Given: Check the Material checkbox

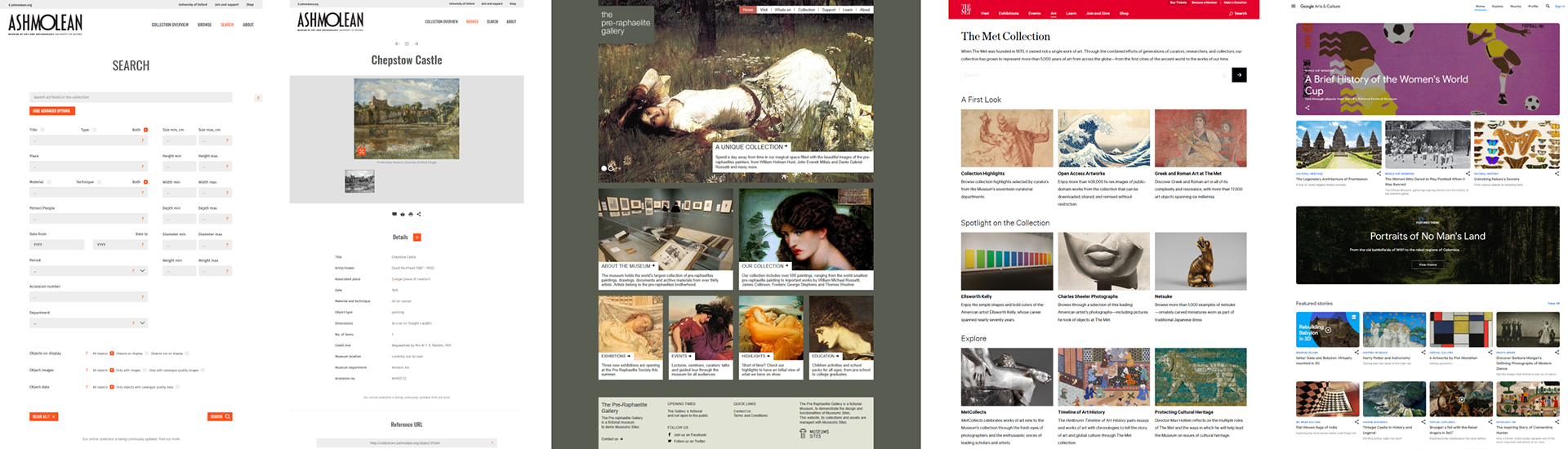Looking at the screenshot, I should click(x=49, y=182).
